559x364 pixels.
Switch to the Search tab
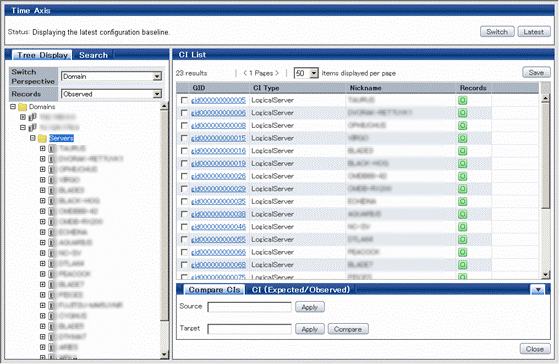[x=93, y=55]
